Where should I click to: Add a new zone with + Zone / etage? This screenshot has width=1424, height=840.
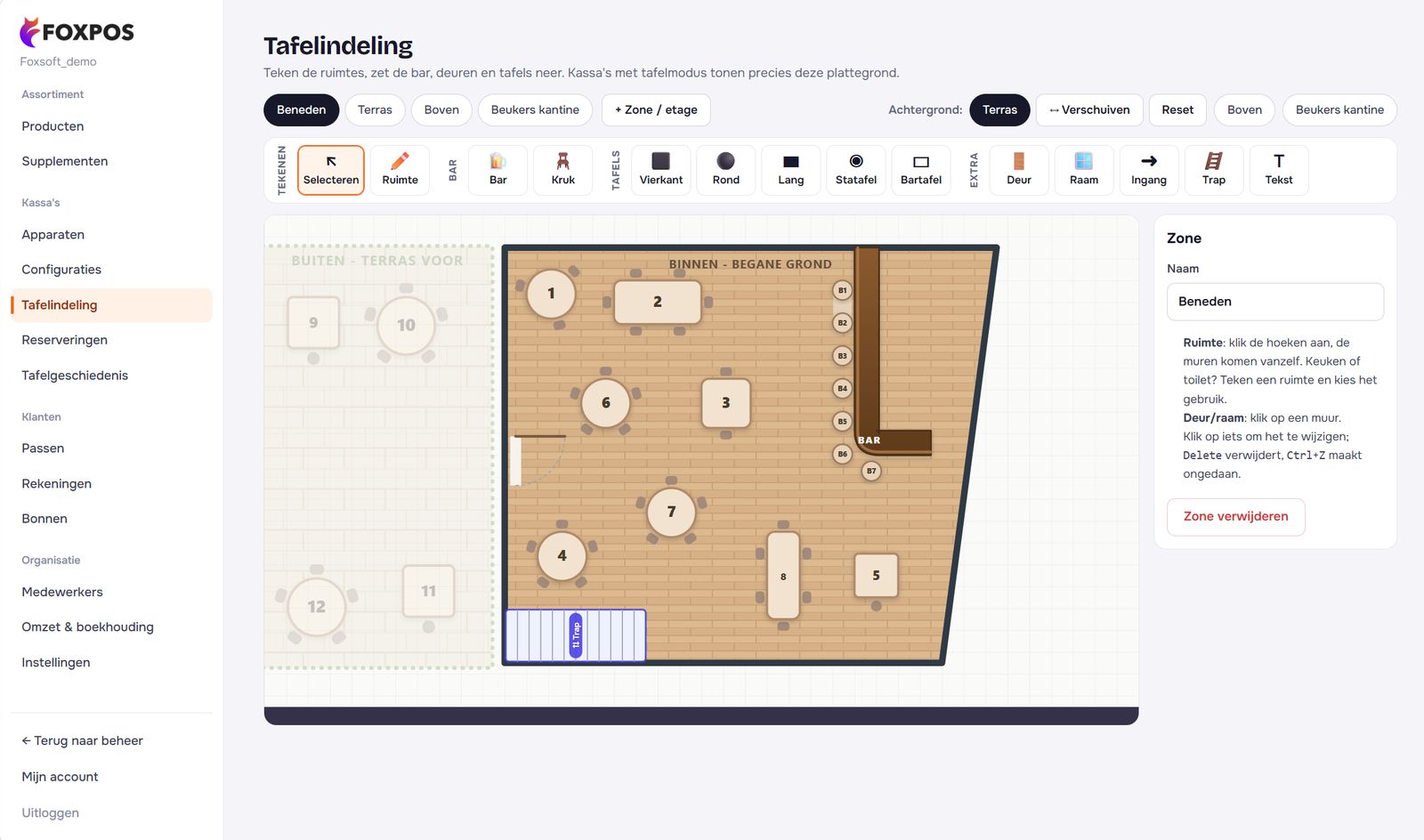656,110
